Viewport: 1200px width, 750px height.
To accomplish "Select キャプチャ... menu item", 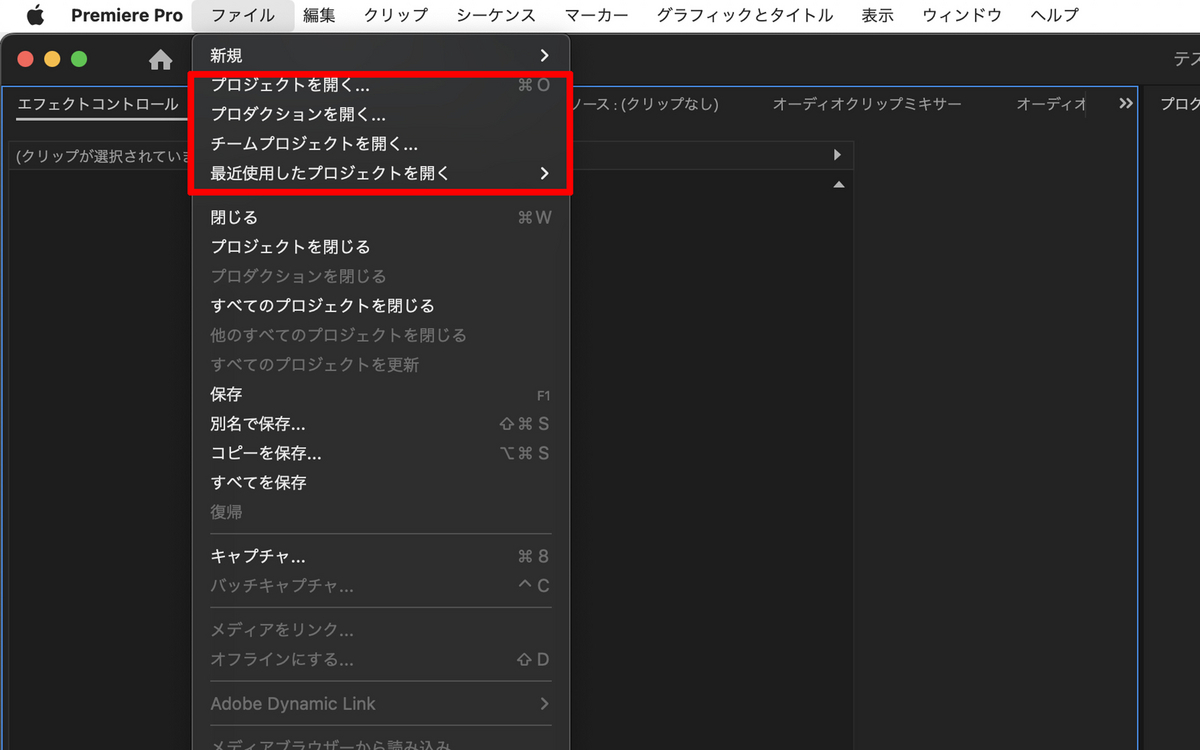I will coord(380,556).
